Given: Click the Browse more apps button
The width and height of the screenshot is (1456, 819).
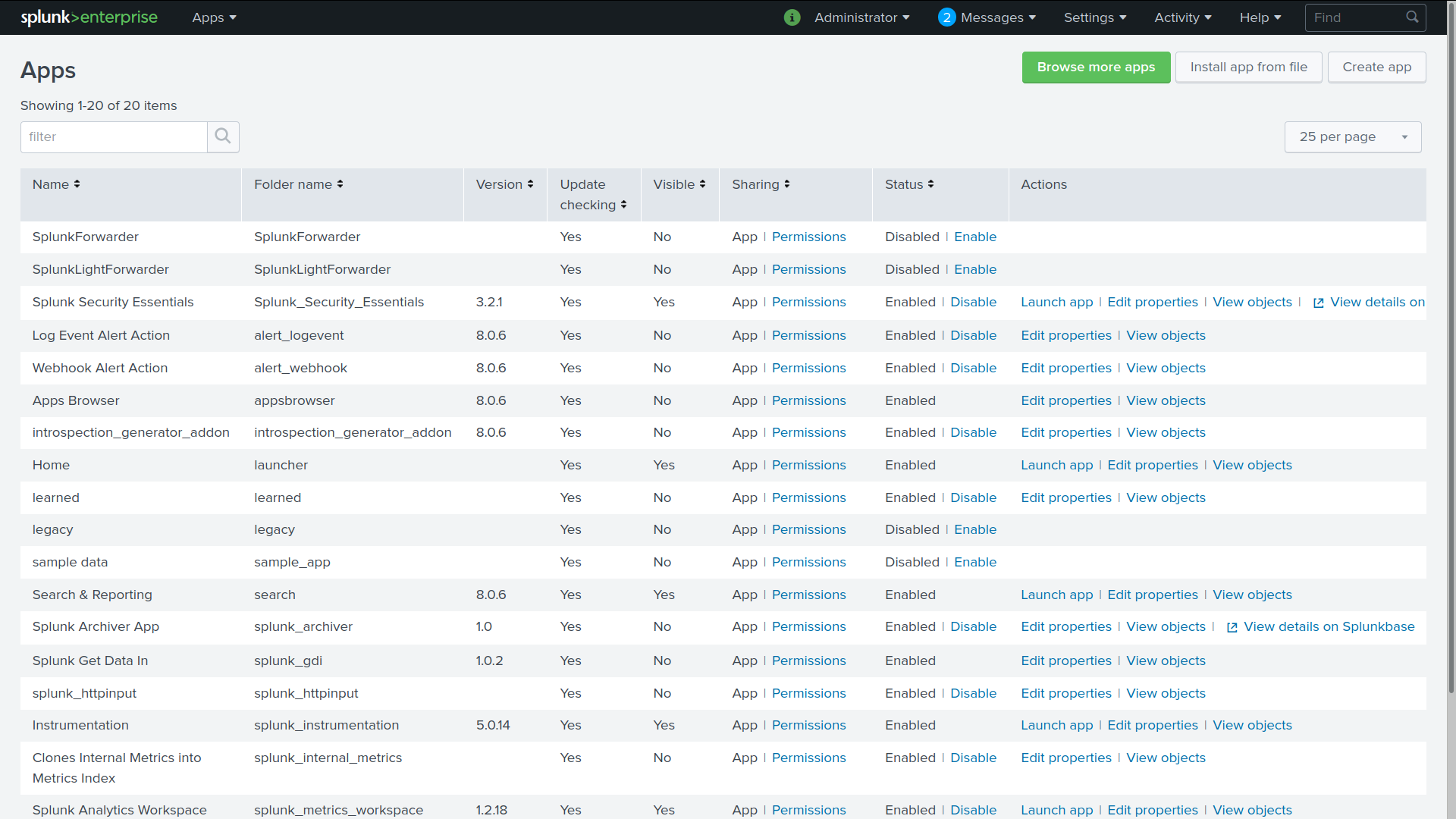Looking at the screenshot, I should [x=1096, y=67].
